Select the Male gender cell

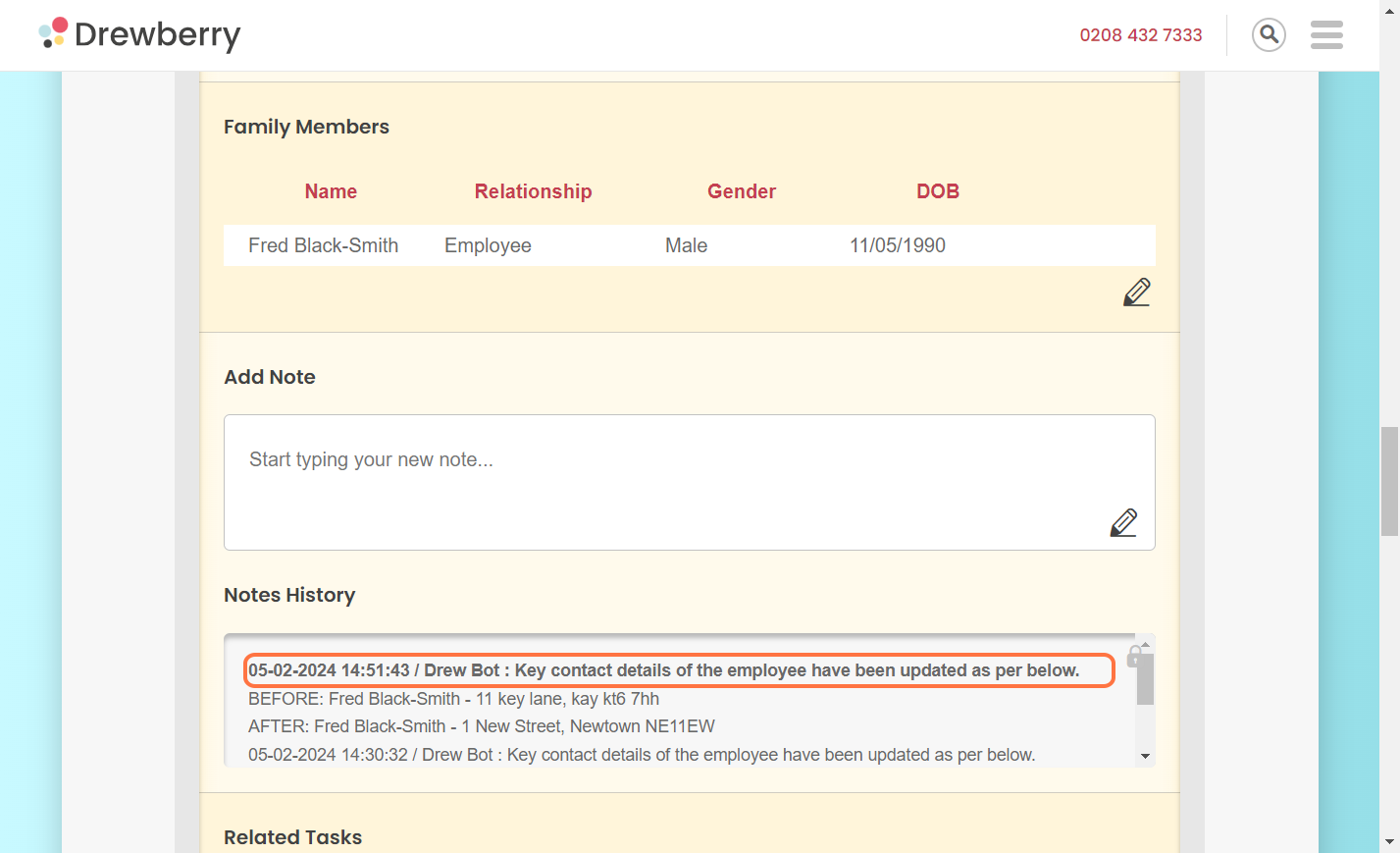(686, 245)
